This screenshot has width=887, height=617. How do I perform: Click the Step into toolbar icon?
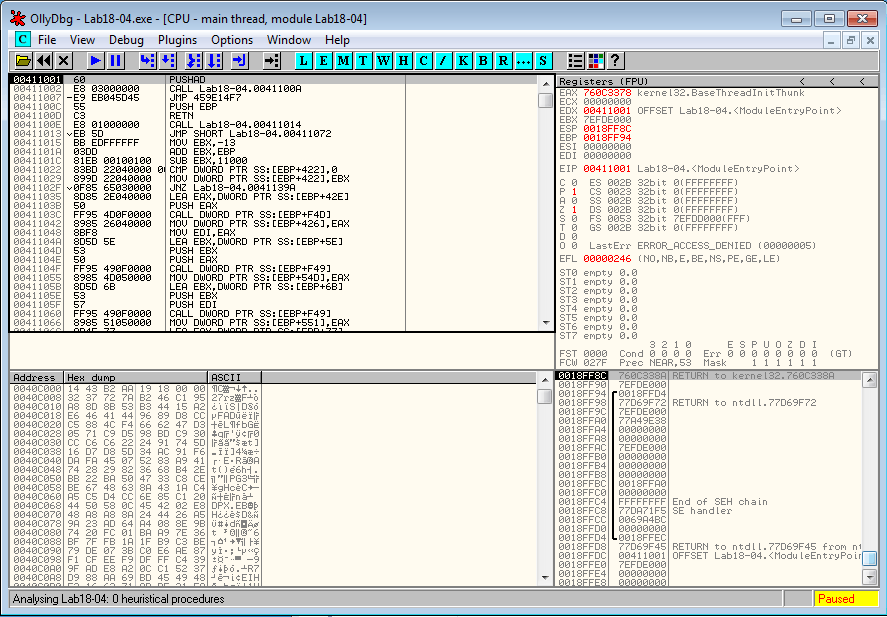147,61
